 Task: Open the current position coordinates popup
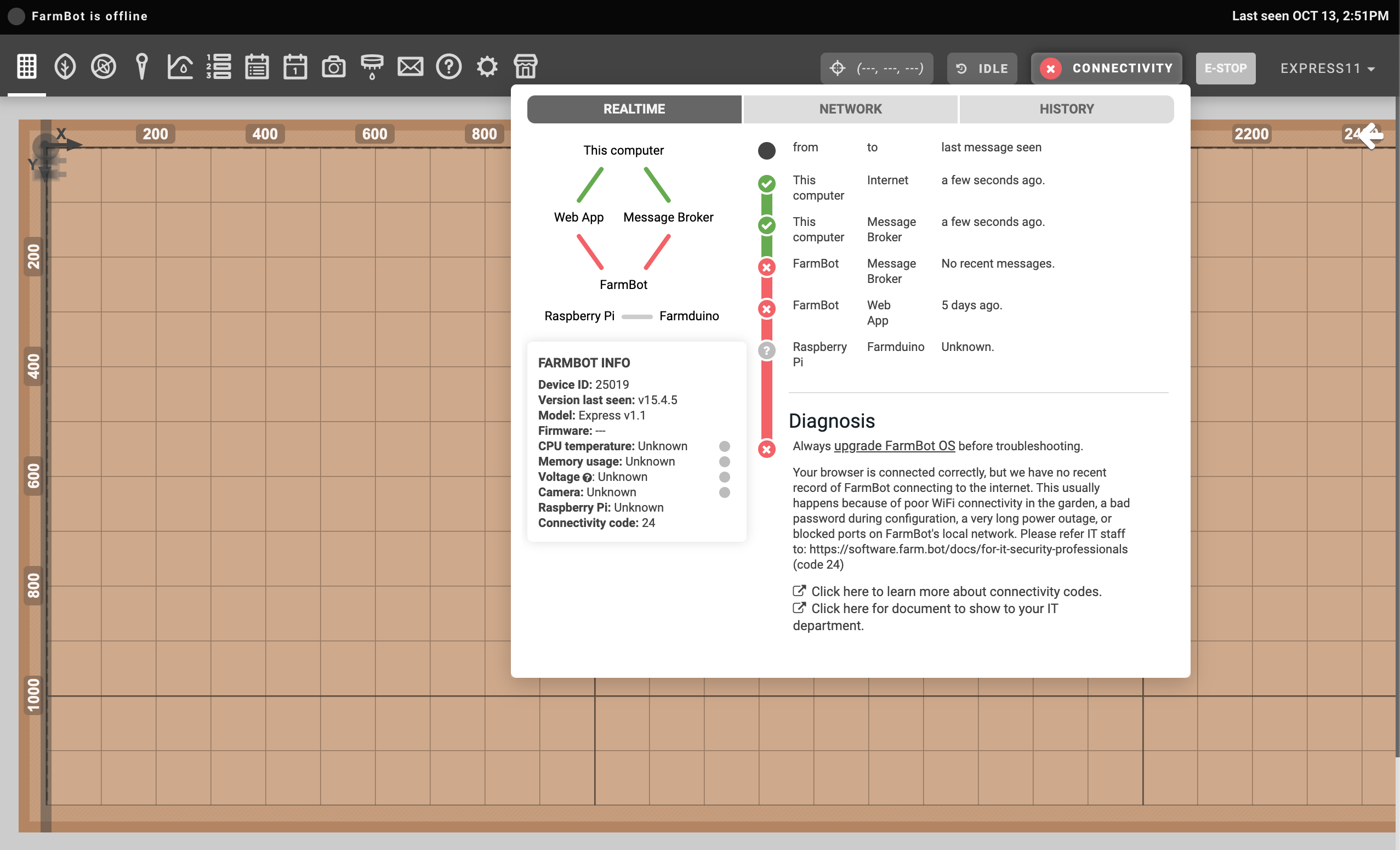876,68
